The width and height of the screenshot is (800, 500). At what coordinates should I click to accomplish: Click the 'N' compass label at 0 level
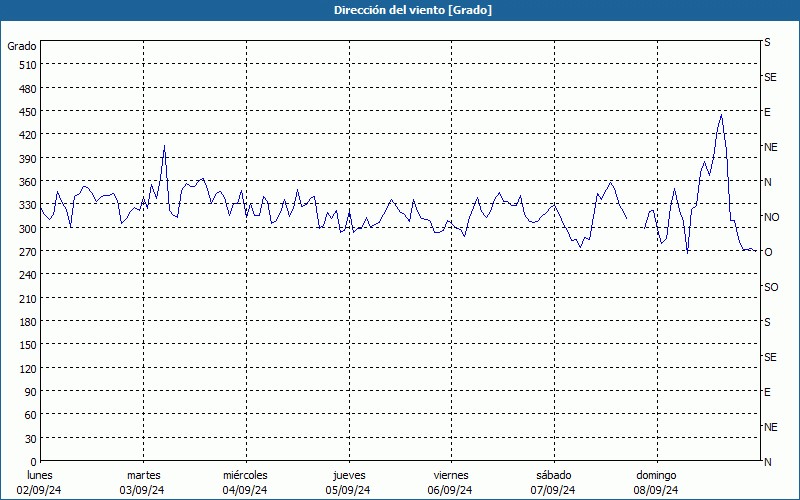[x=768, y=462]
